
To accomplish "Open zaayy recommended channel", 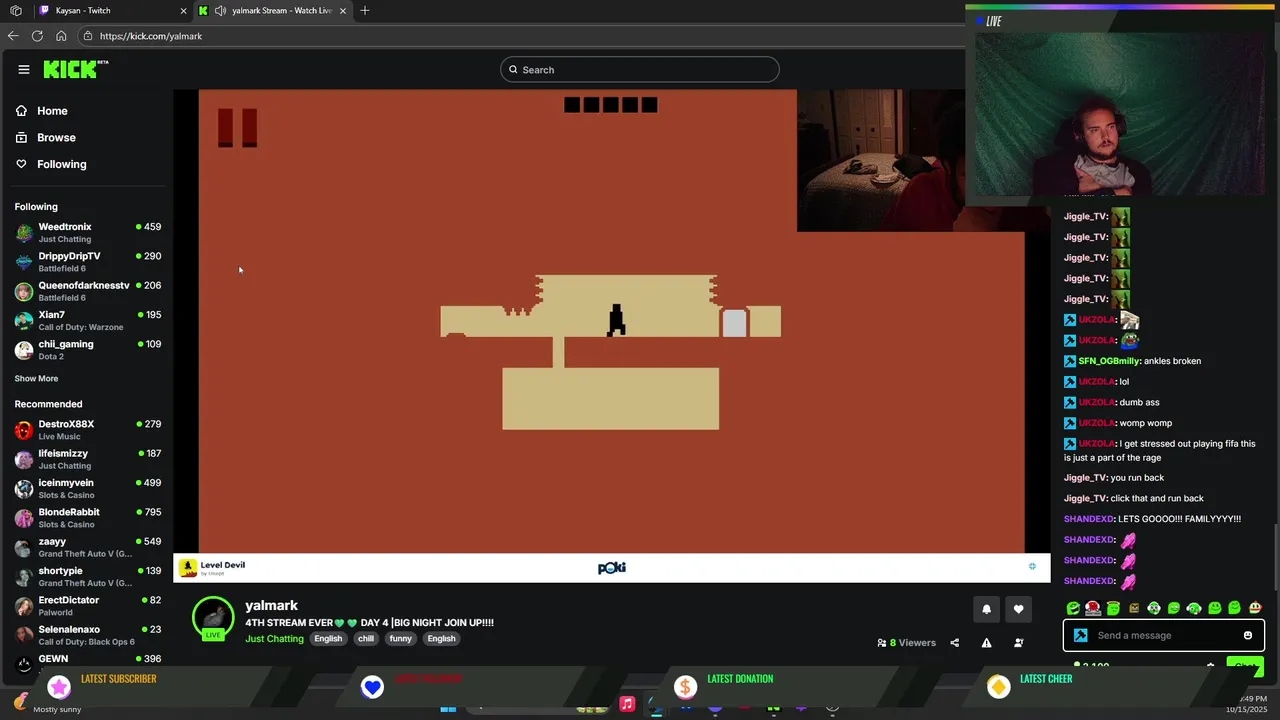I will [x=88, y=547].
